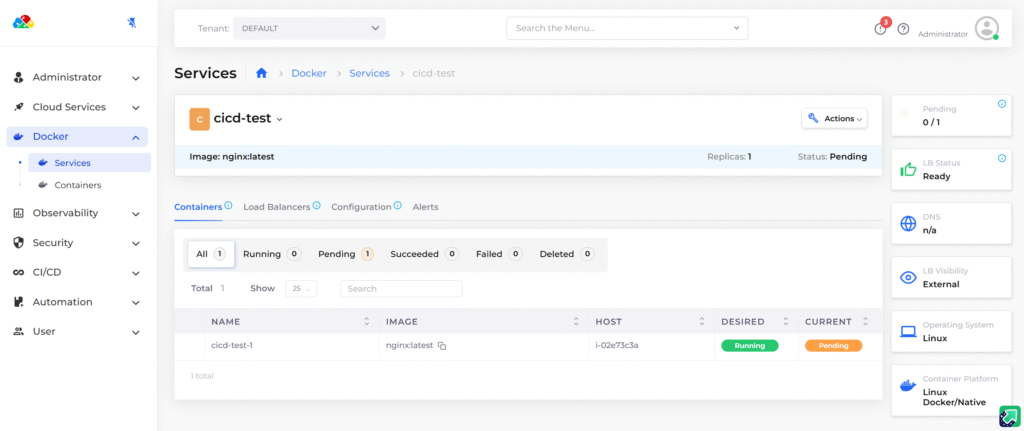
Task: Open the cicd-test-1 container row
Action: click(x=232, y=345)
